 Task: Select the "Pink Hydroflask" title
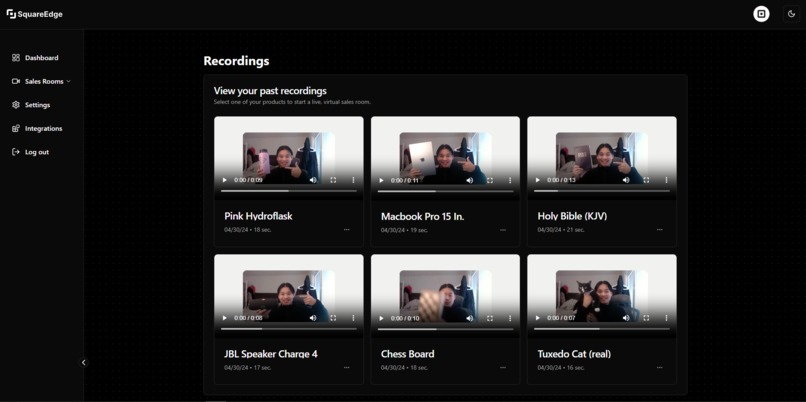[x=258, y=216]
